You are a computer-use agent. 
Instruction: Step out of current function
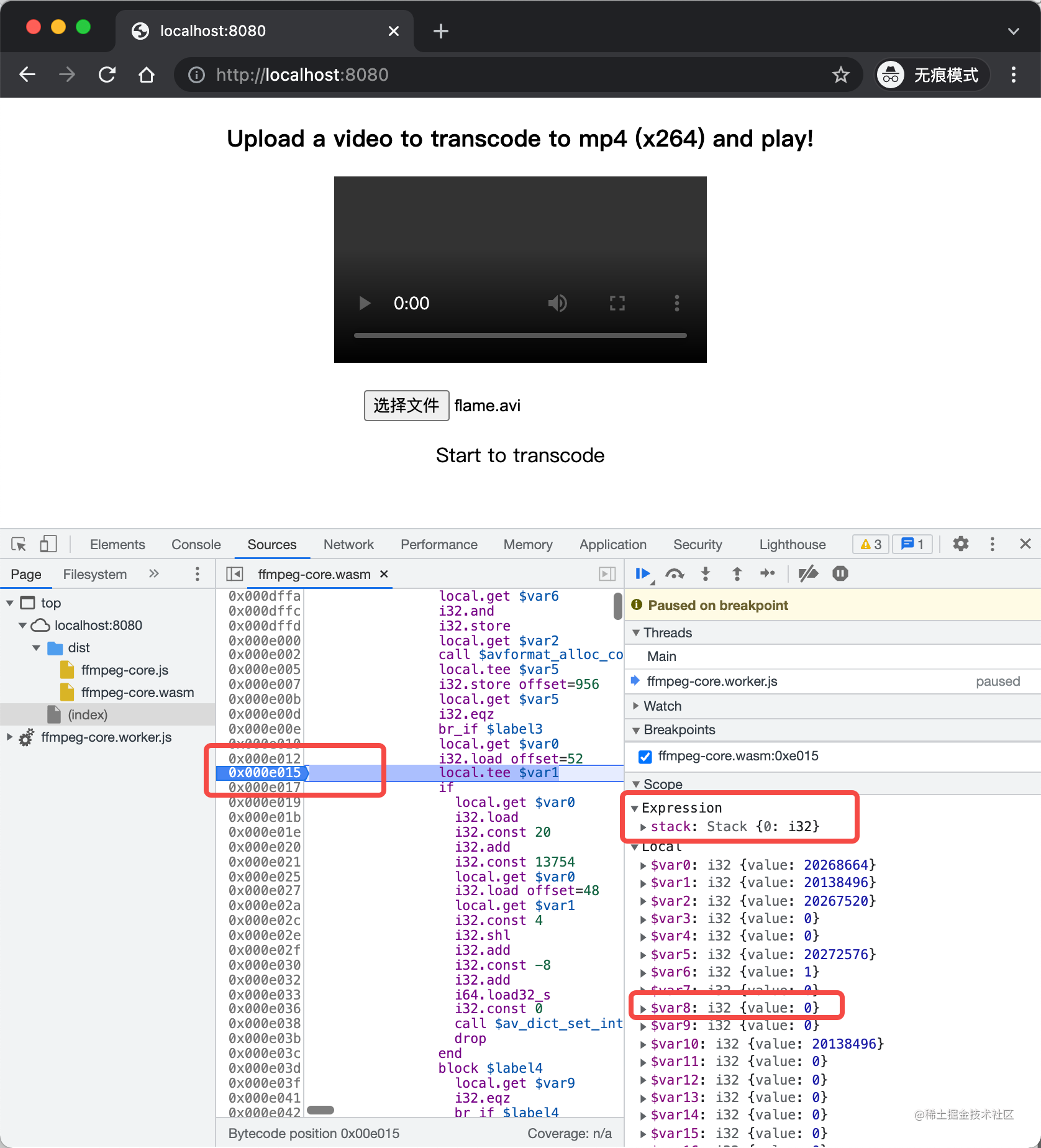(737, 574)
